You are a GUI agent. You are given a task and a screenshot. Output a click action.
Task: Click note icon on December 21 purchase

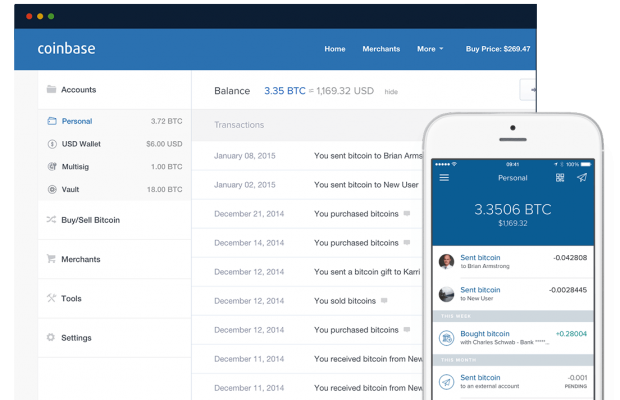tap(407, 213)
